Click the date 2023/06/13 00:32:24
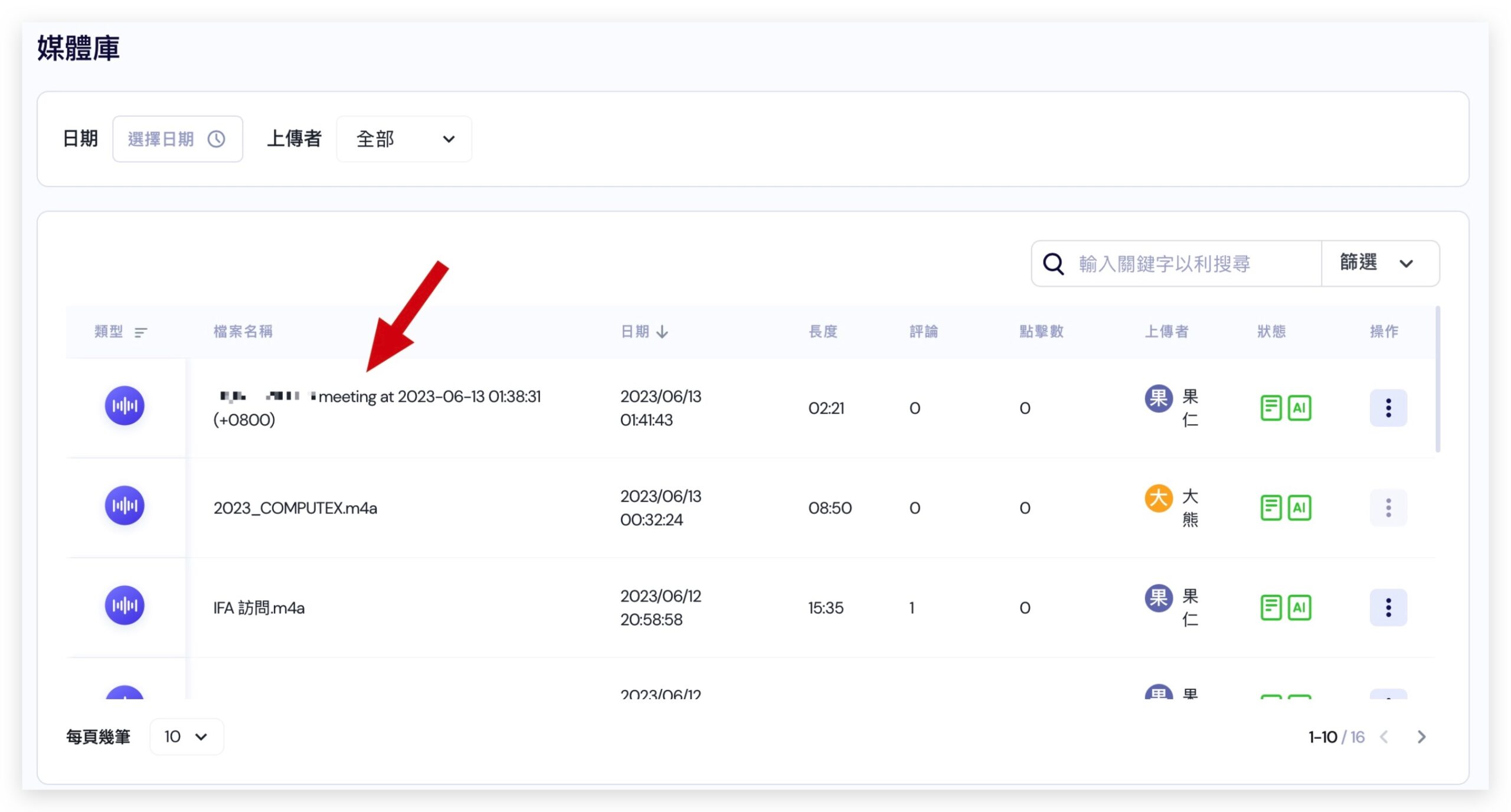Image resolution: width=1511 pixels, height=812 pixels. [660, 508]
